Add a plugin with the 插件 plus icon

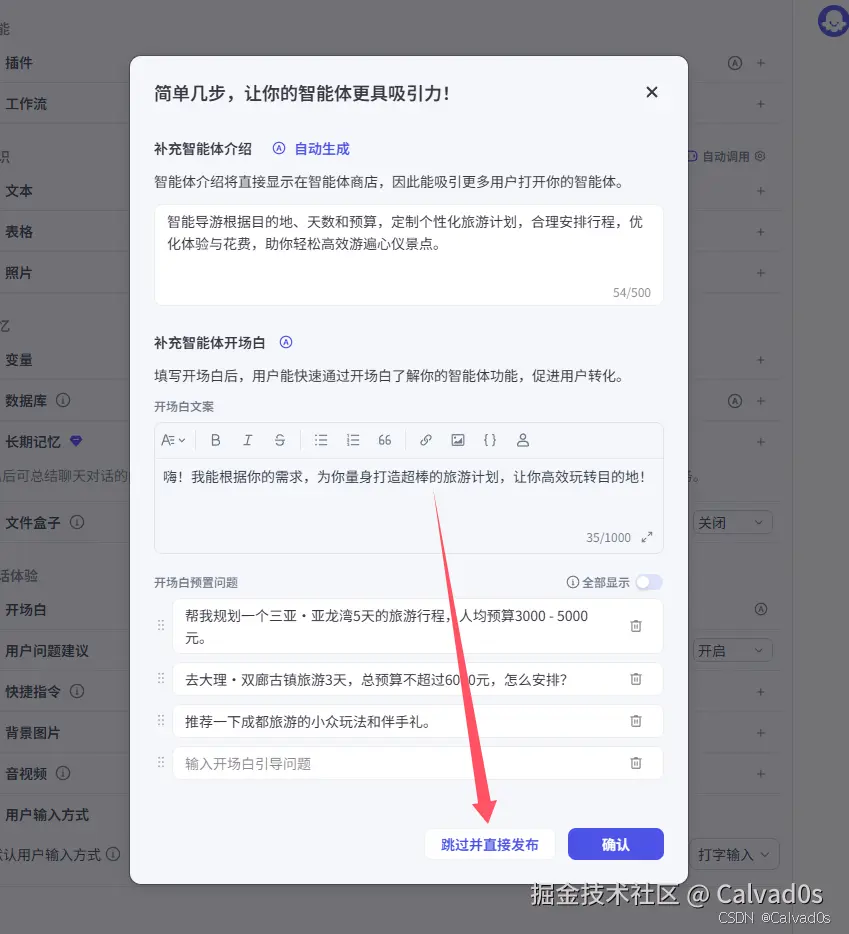tap(761, 63)
